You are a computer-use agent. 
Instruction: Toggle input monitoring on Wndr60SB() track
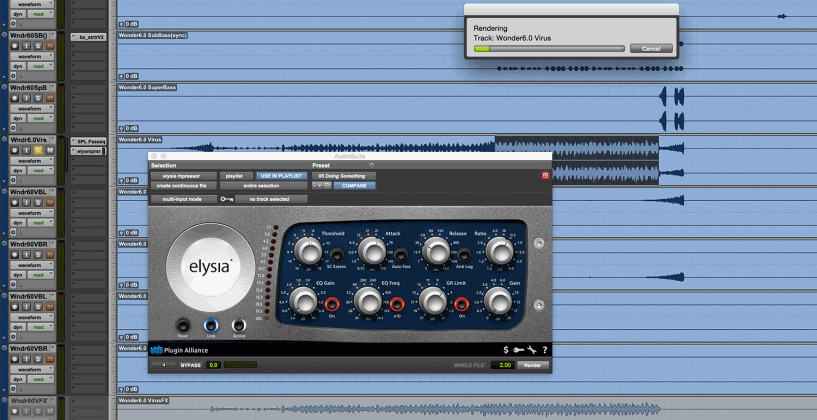coord(26,46)
